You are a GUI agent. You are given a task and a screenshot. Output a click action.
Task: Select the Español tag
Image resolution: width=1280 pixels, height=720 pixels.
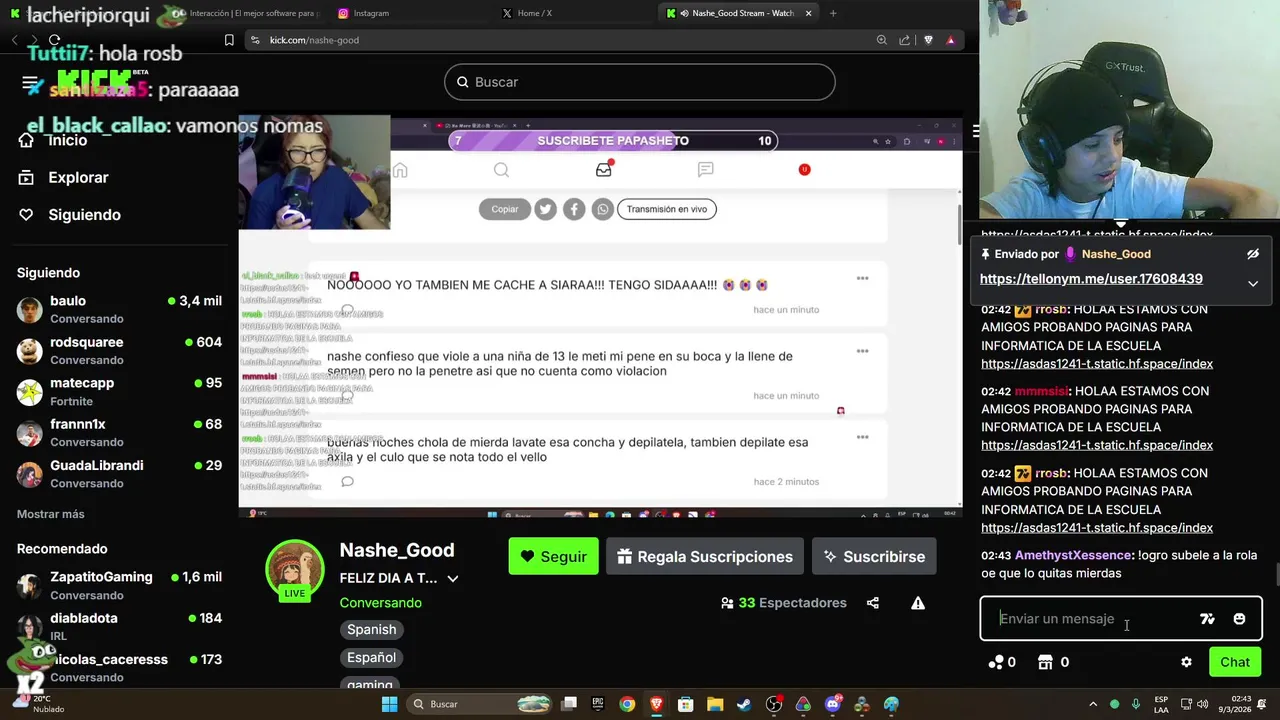click(371, 658)
